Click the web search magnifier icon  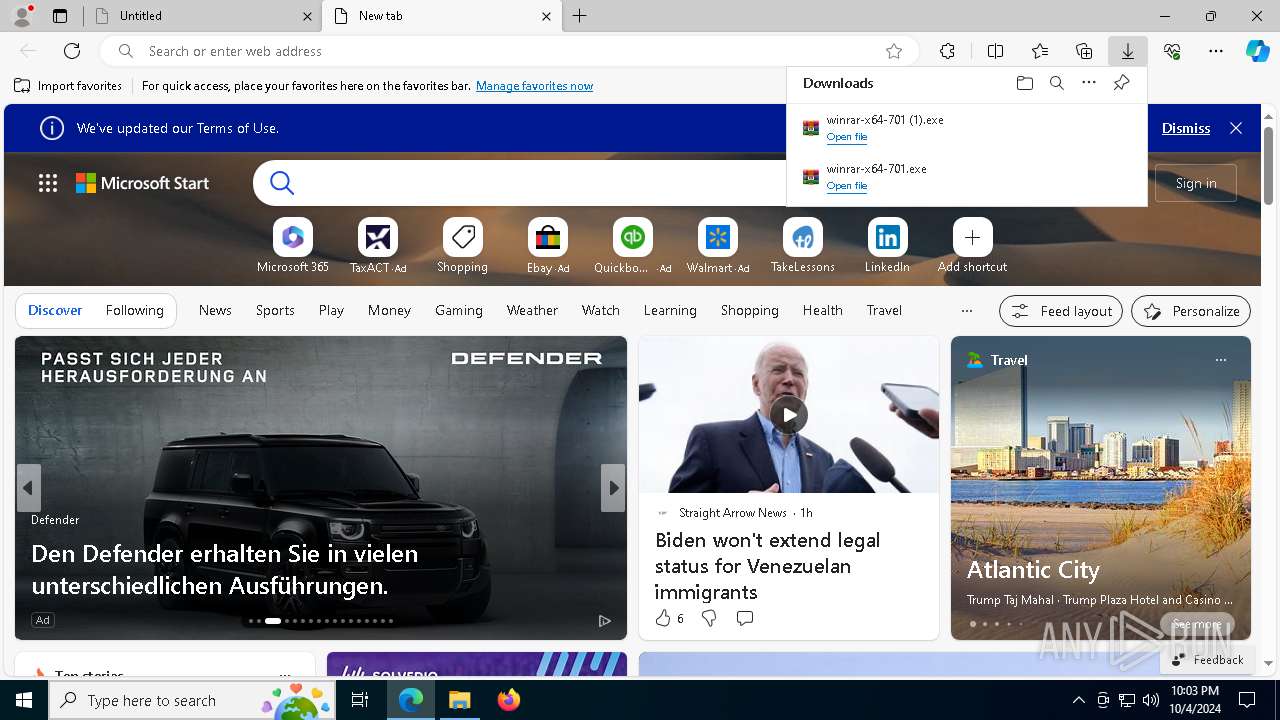(x=282, y=183)
